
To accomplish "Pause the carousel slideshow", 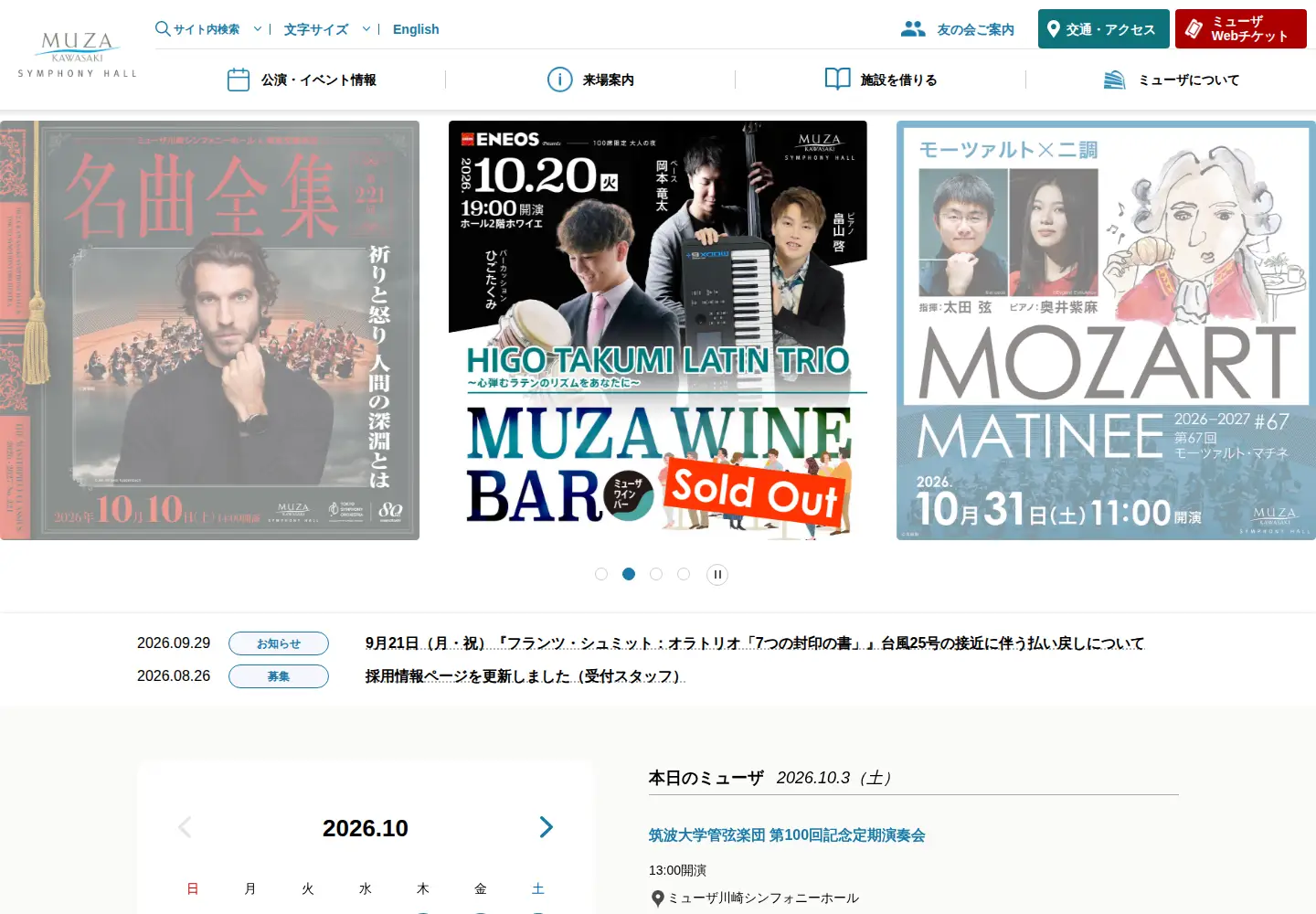I will [717, 575].
